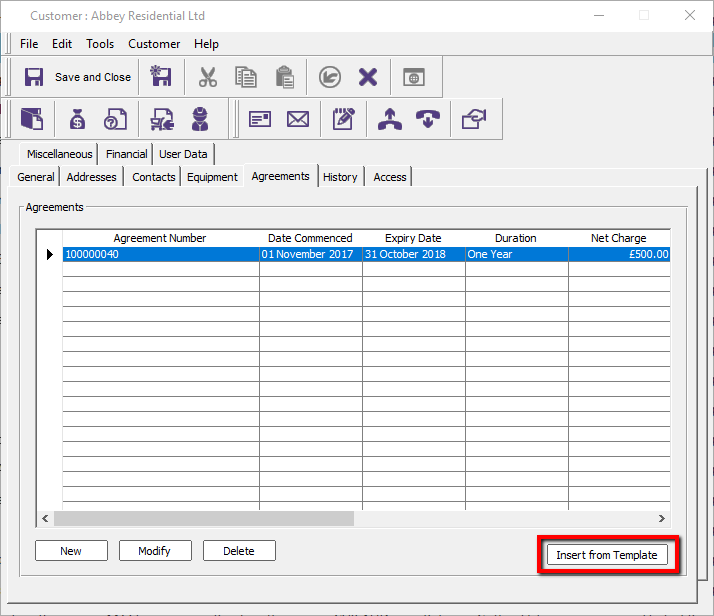Image resolution: width=714 pixels, height=616 pixels.
Task: Click the Copy documents icon
Action: (x=246, y=77)
